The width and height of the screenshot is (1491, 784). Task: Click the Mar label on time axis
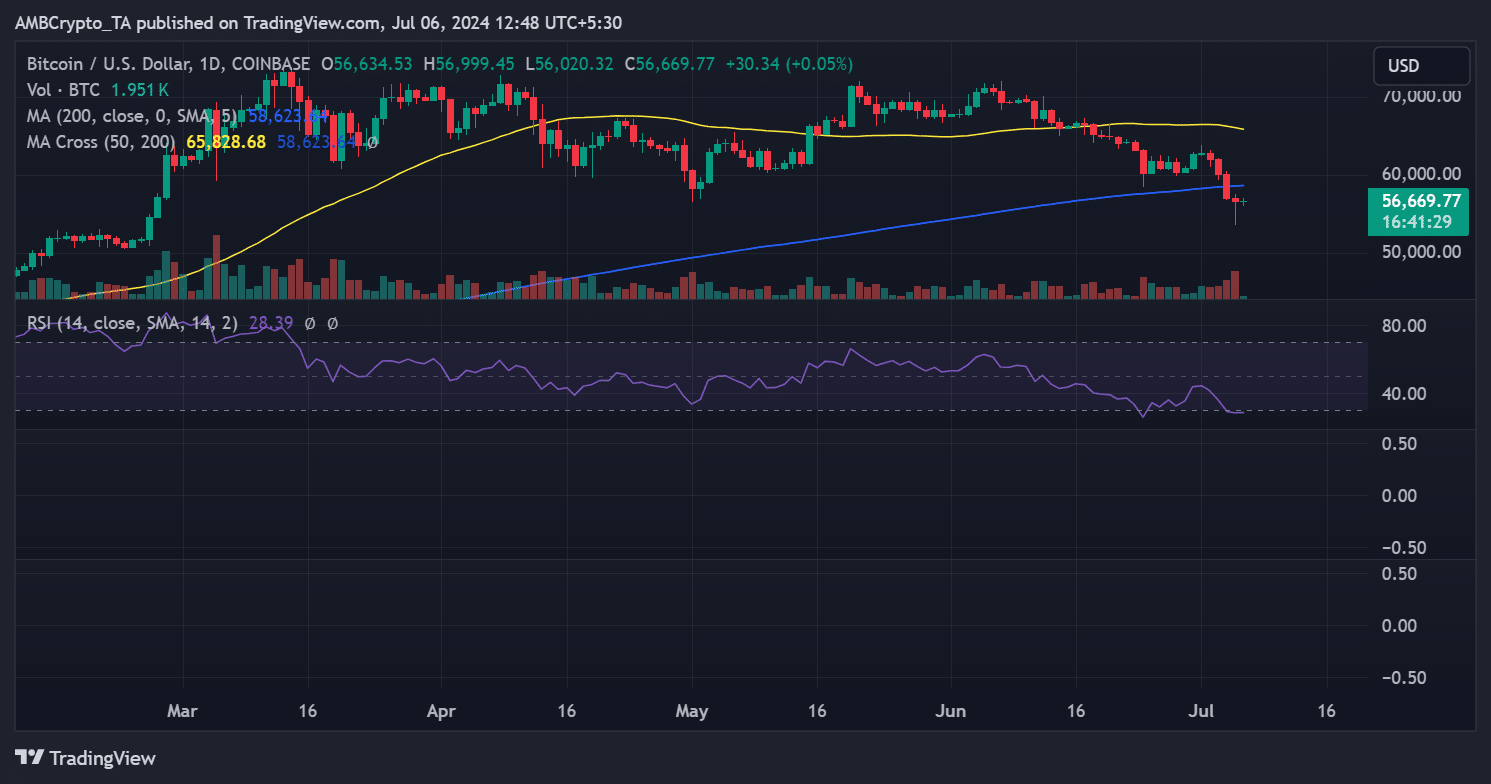click(x=182, y=712)
